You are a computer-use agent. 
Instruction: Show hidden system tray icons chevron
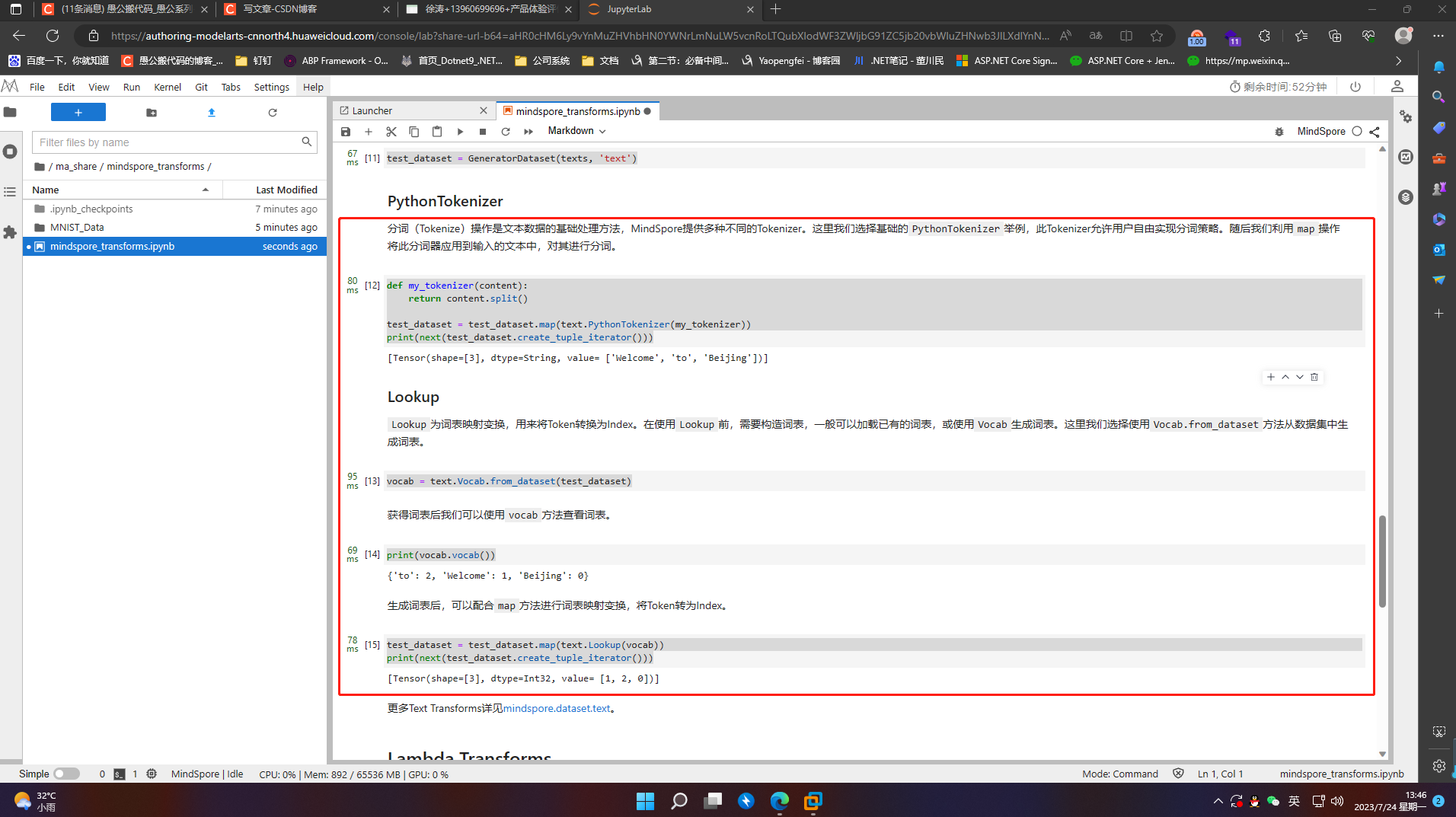[x=1218, y=801]
